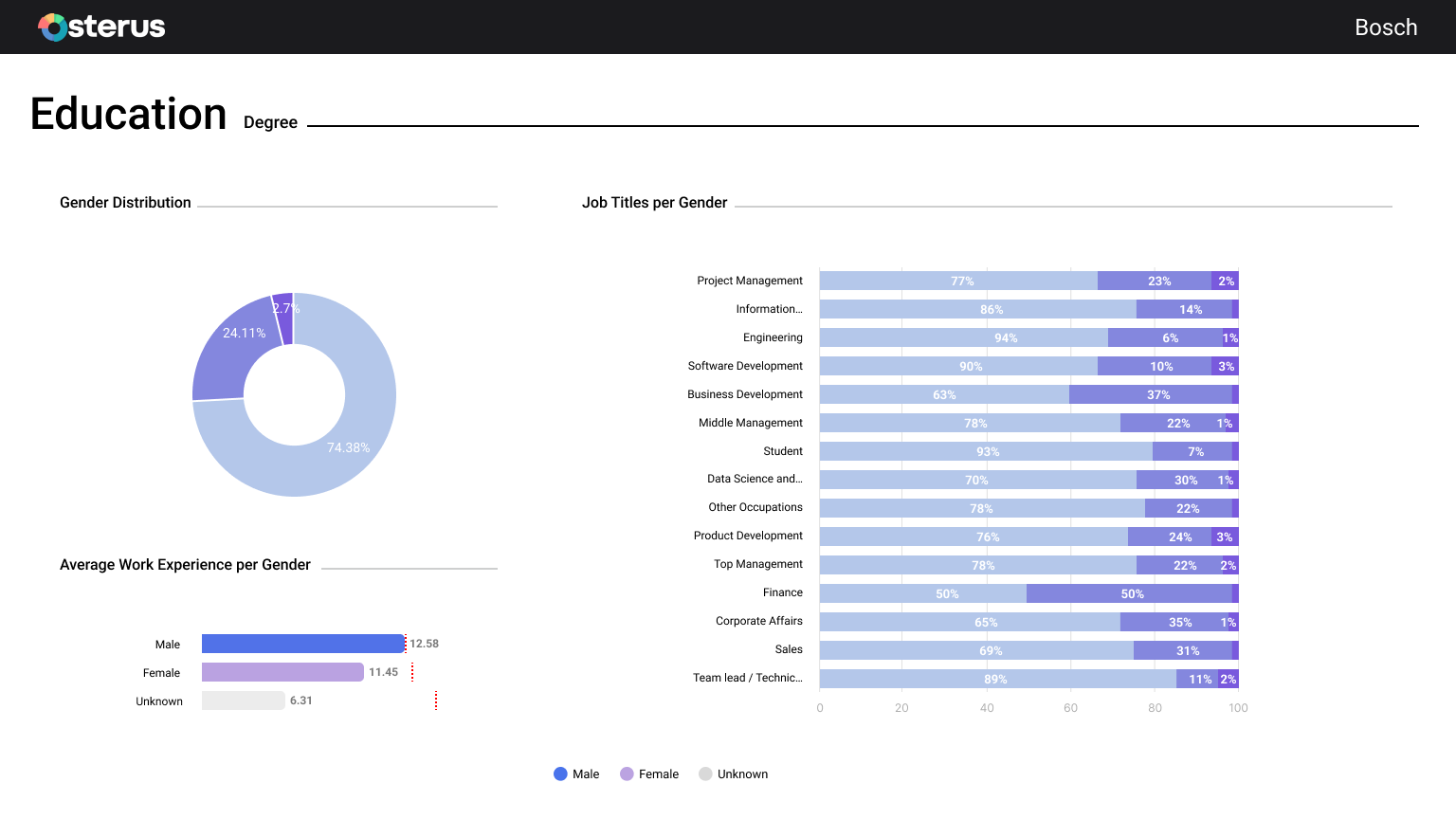Click the 31% segment in Sales row
The width and height of the screenshot is (1456, 819).
click(1183, 650)
